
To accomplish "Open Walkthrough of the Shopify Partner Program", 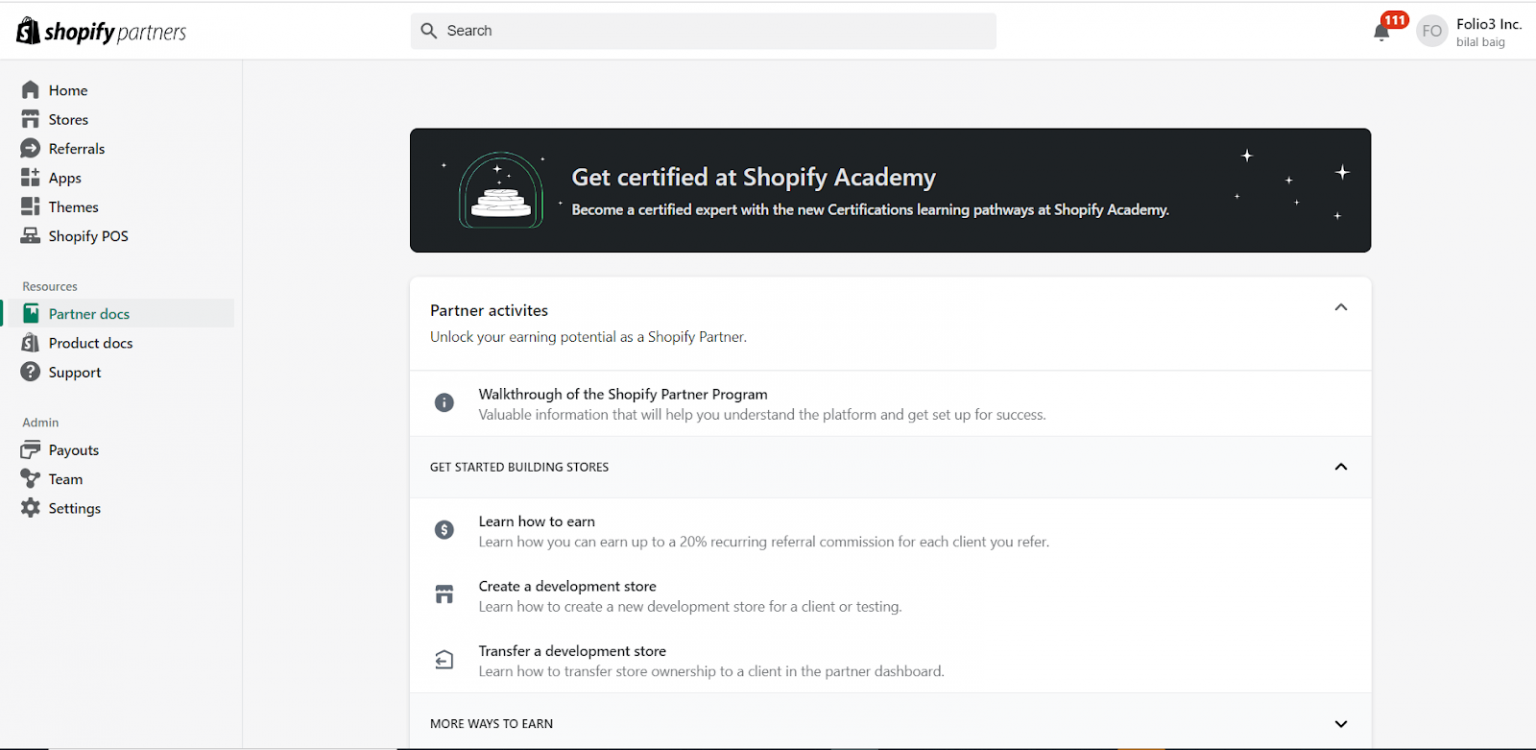I will point(623,394).
